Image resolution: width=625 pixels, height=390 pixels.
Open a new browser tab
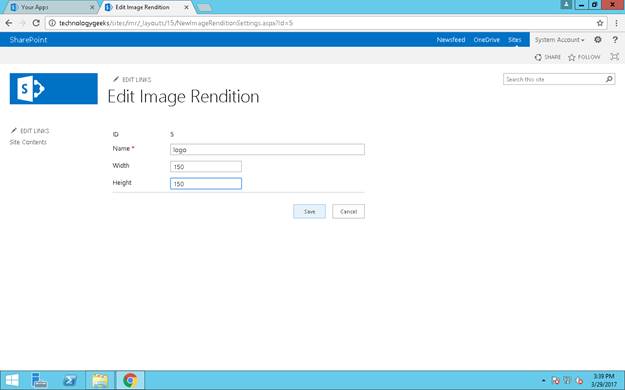[x=204, y=8]
